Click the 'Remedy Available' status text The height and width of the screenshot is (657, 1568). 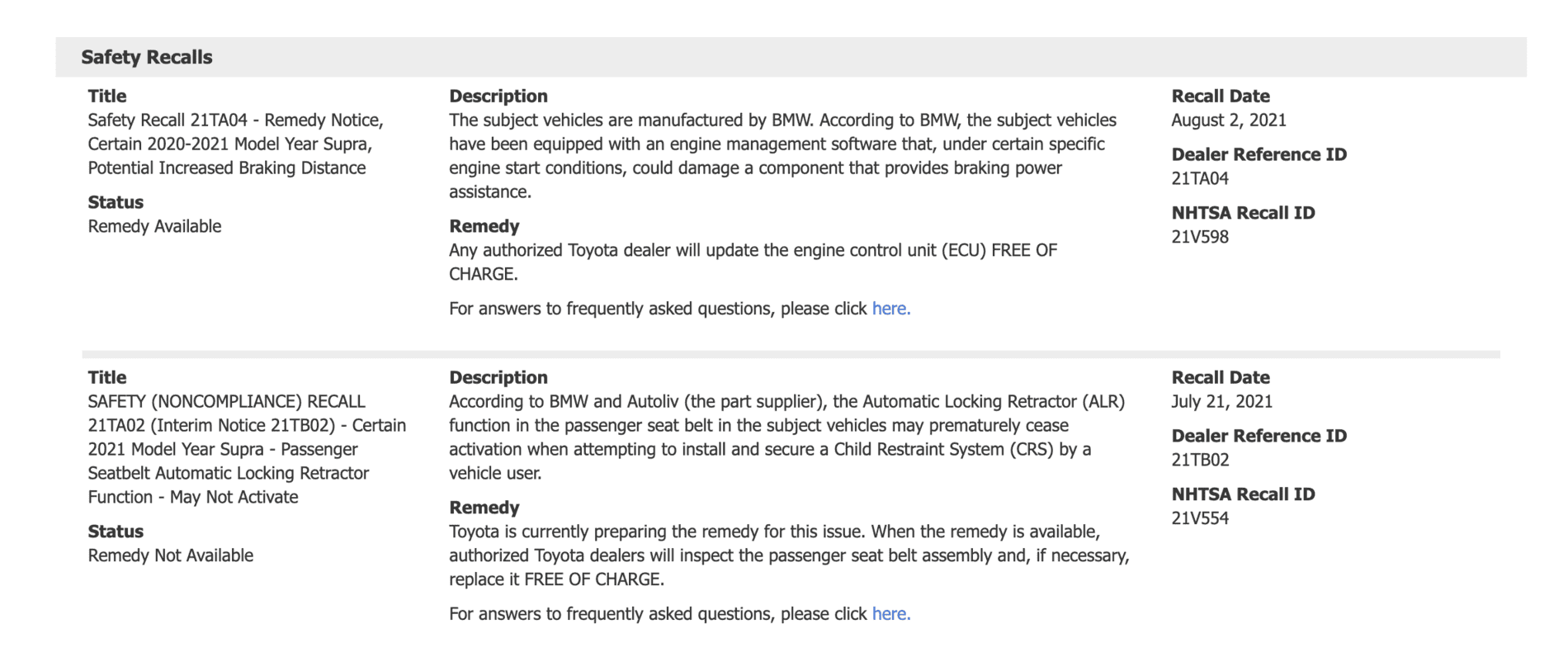(x=154, y=226)
